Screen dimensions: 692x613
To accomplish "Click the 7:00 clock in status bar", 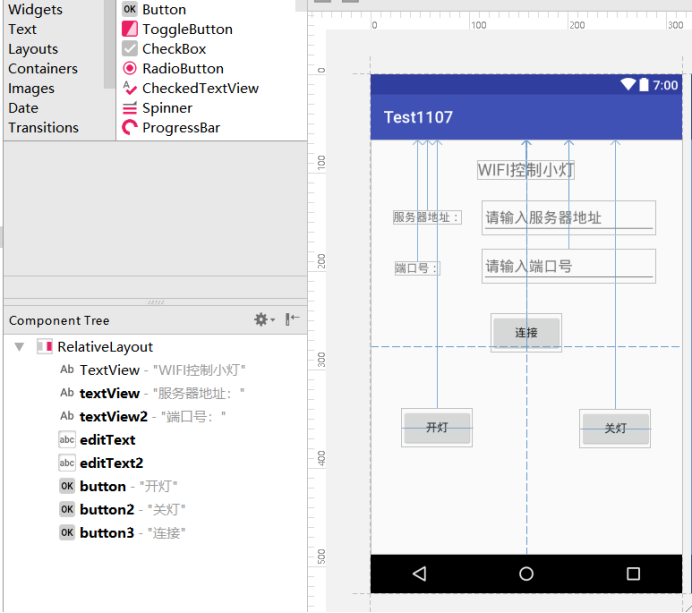I will pos(665,85).
